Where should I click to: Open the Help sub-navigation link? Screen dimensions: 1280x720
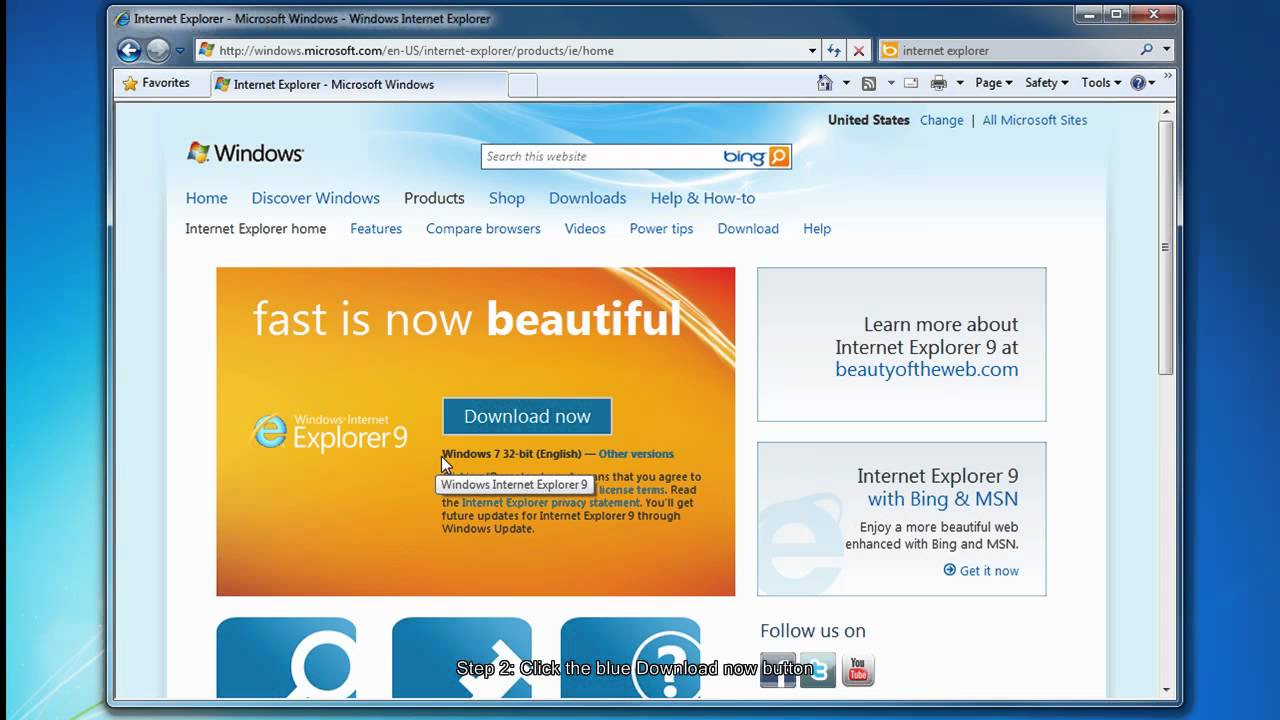tap(817, 228)
